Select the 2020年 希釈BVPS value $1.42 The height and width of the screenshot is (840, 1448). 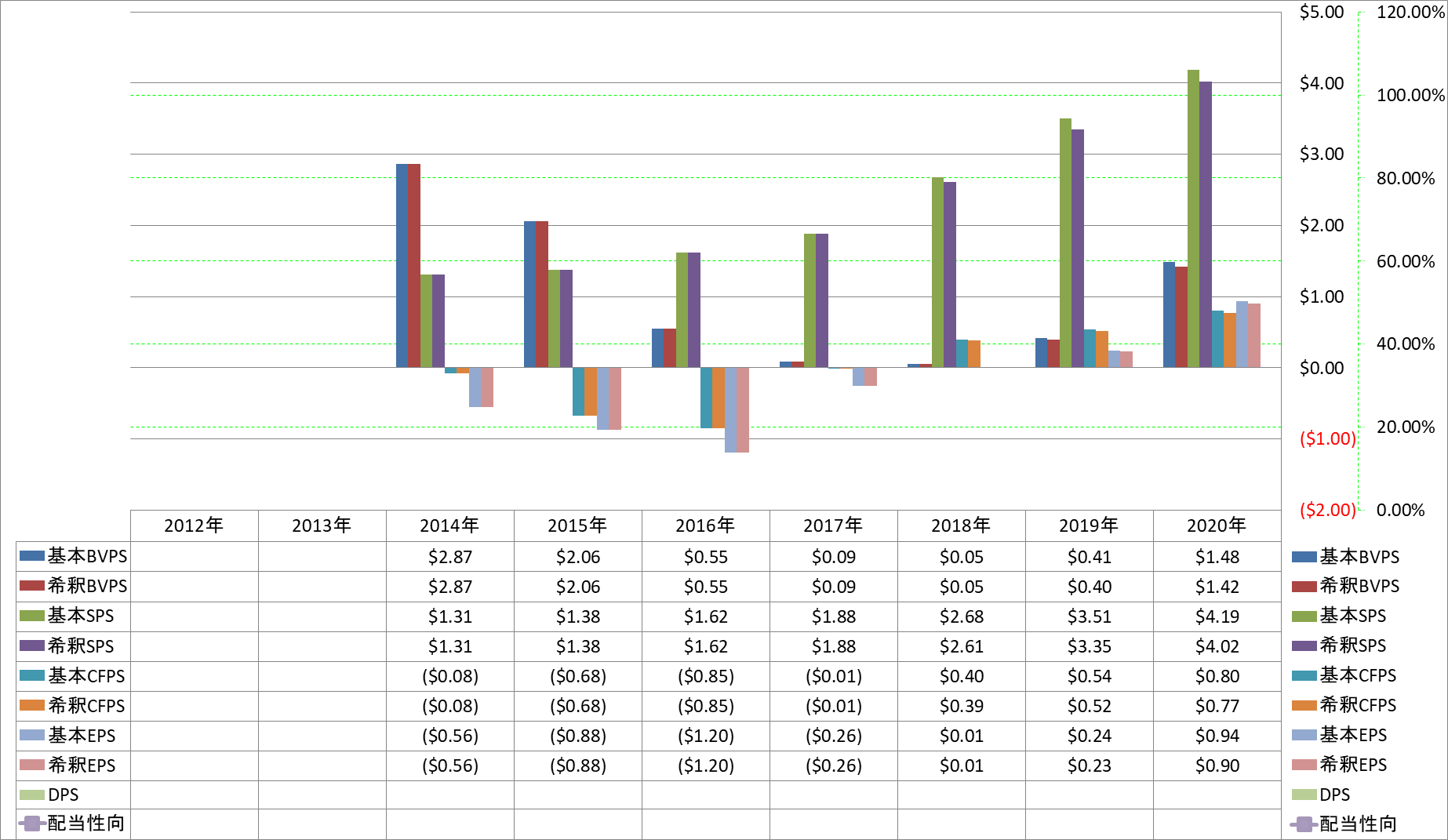[x=1217, y=587]
